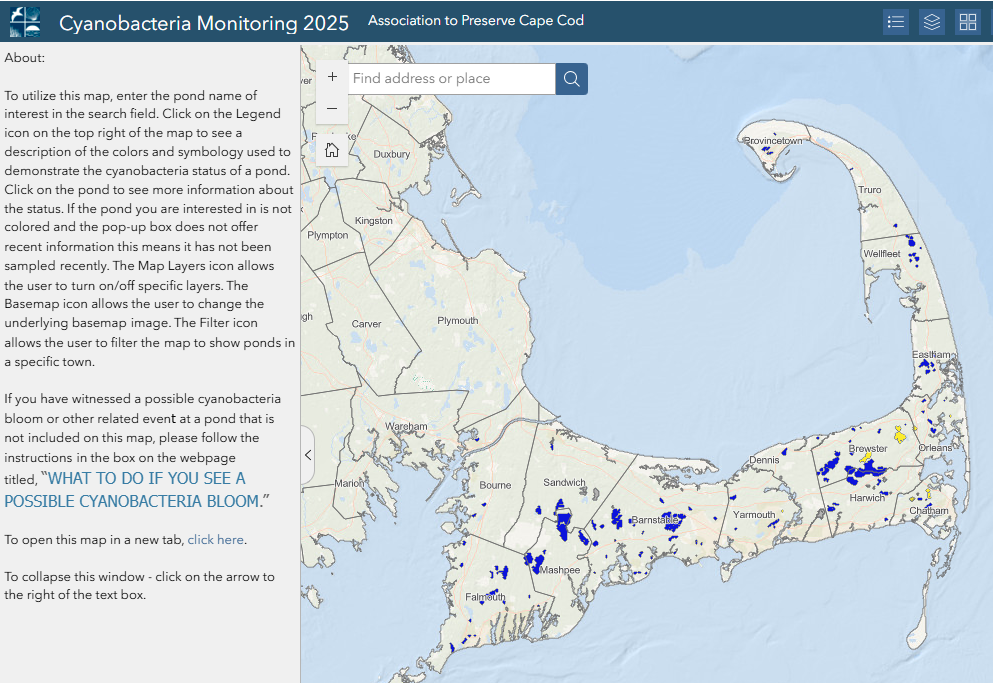Click the blue pond near Wellfleet
Screen dimensions: 993x683
910,240
